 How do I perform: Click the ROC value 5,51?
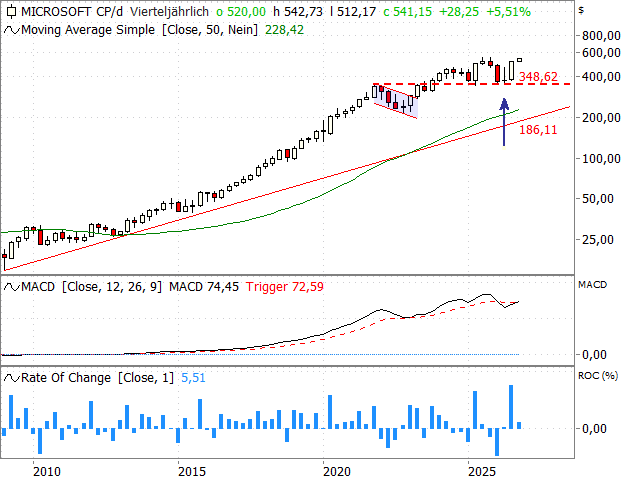[193, 378]
